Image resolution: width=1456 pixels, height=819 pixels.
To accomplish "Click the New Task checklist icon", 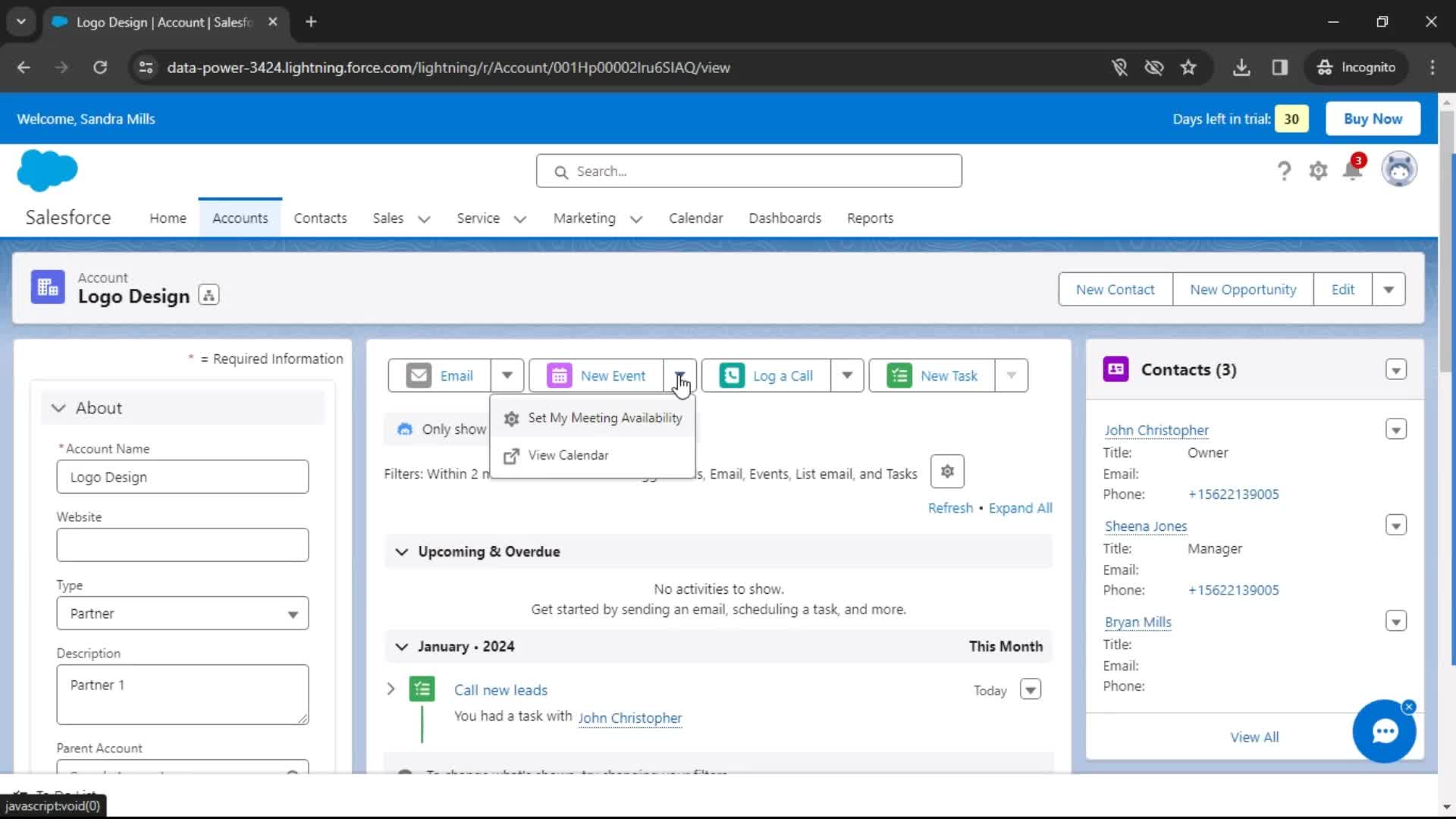I will point(899,375).
